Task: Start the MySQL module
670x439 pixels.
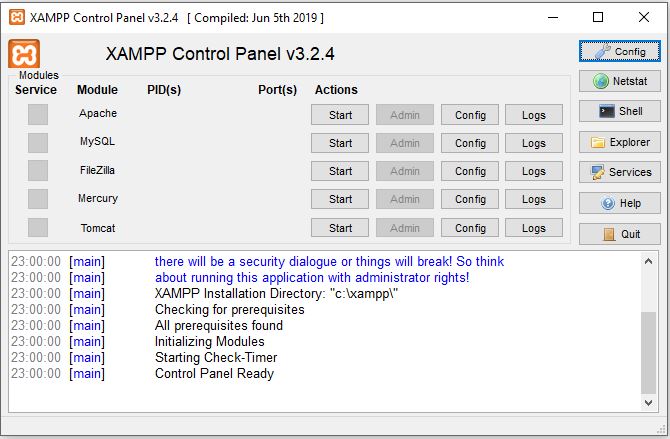Action: coord(340,143)
